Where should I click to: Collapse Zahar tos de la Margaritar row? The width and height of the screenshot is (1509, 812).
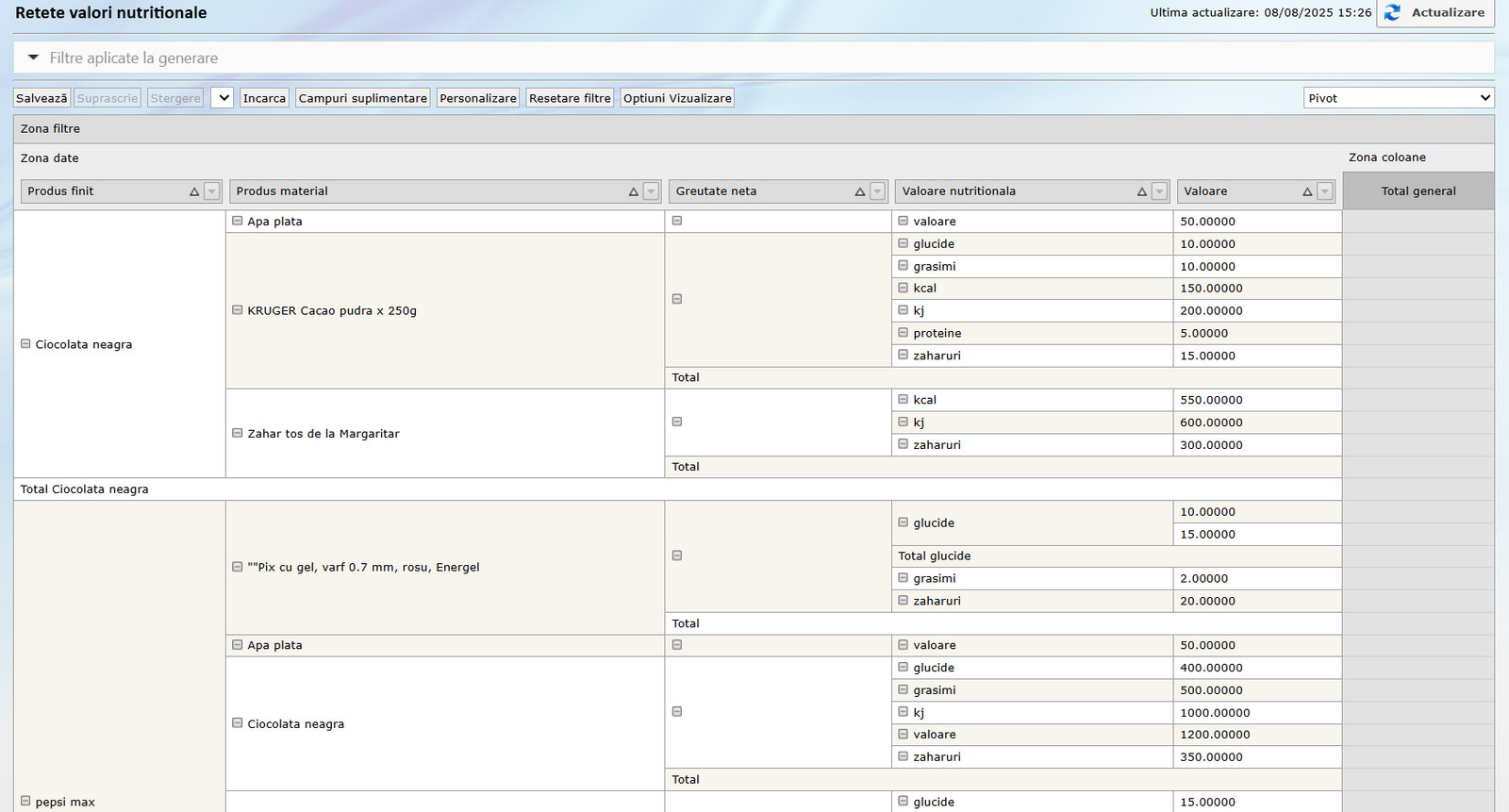coord(238,434)
